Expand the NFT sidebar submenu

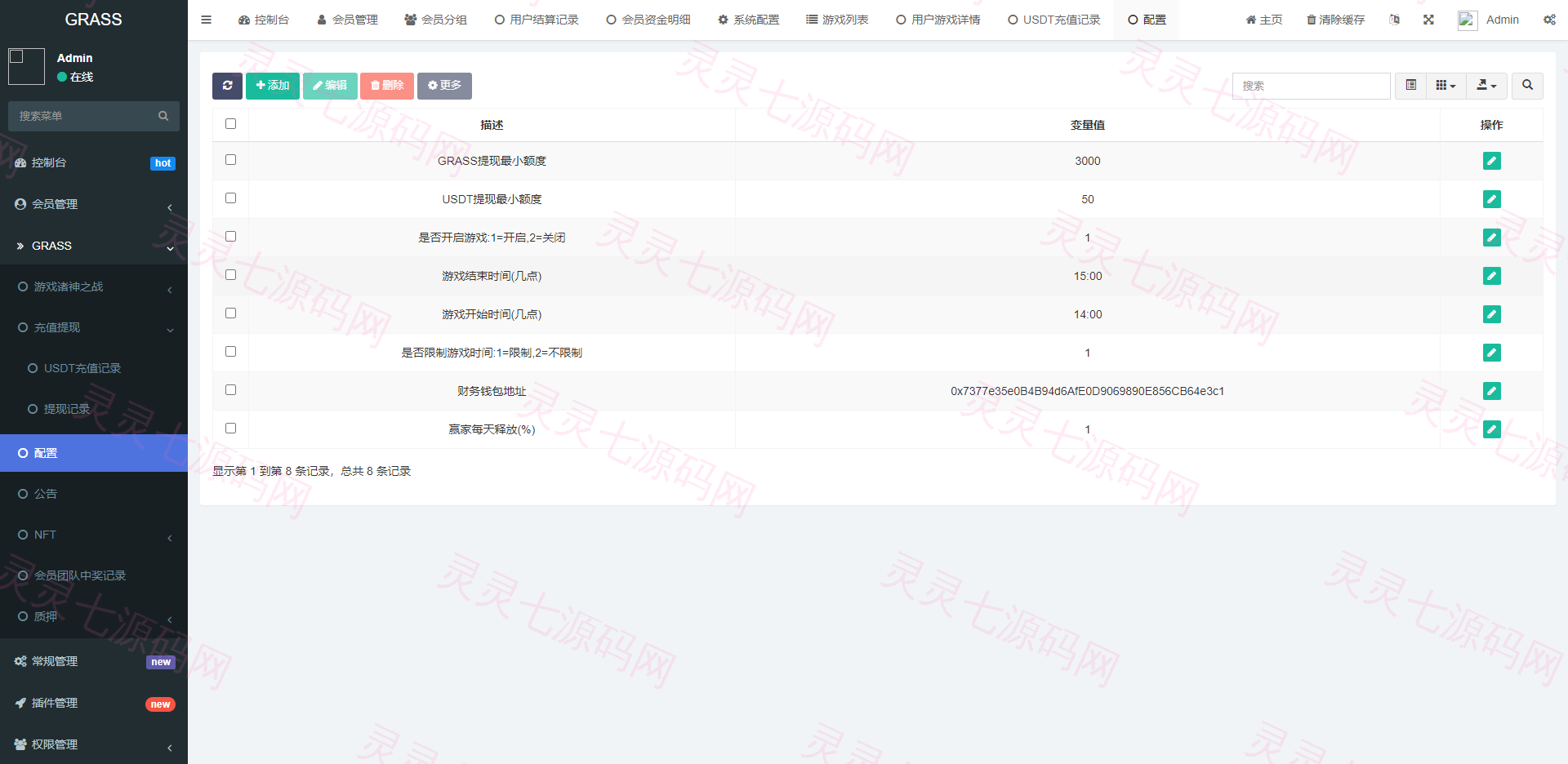pos(94,535)
